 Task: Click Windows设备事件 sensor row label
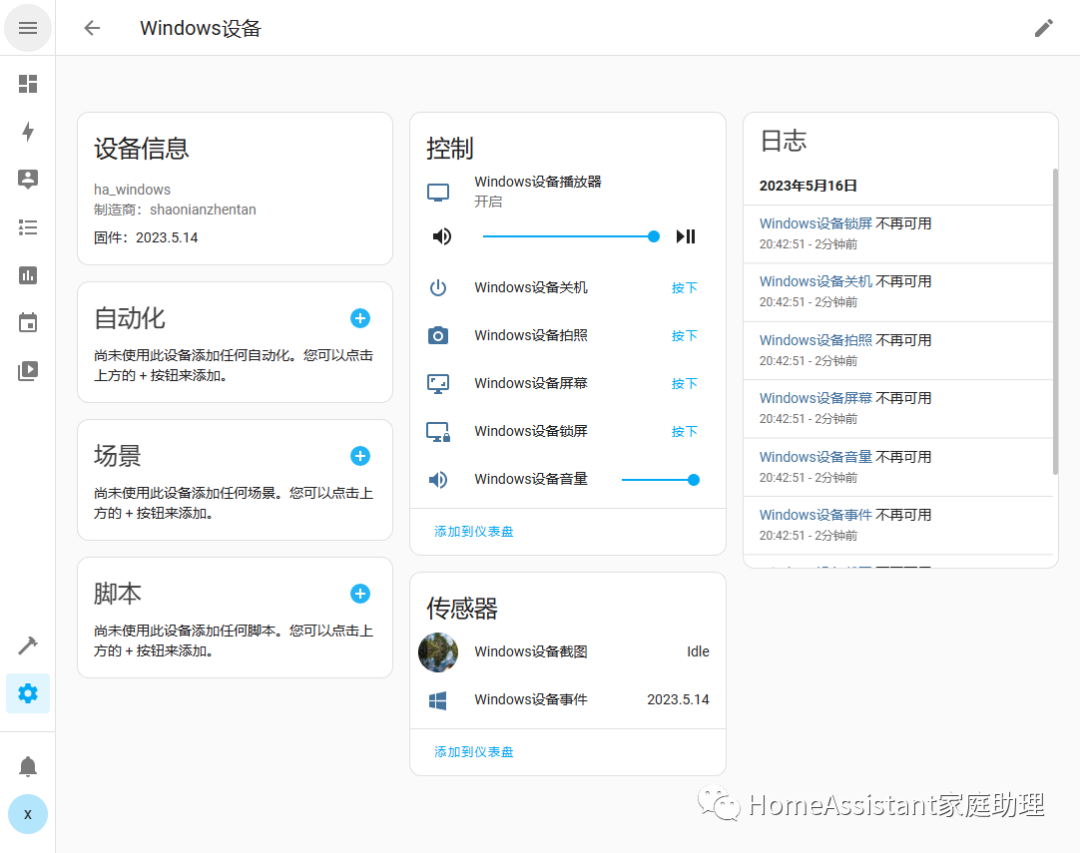click(531, 699)
